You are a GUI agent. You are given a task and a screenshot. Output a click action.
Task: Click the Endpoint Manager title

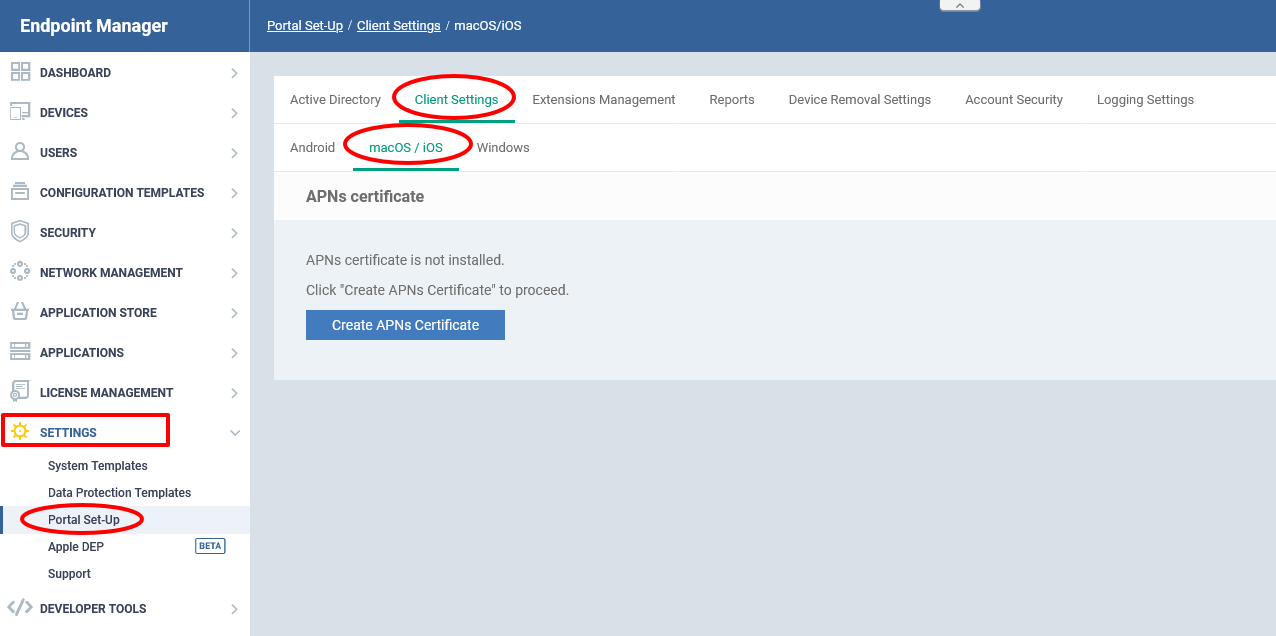(x=94, y=26)
